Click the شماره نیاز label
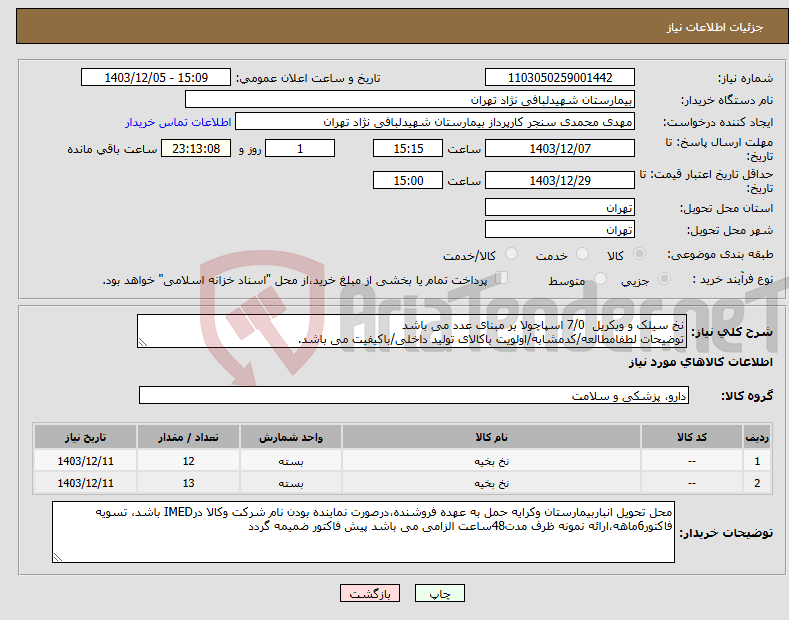 pyautogui.click(x=745, y=78)
